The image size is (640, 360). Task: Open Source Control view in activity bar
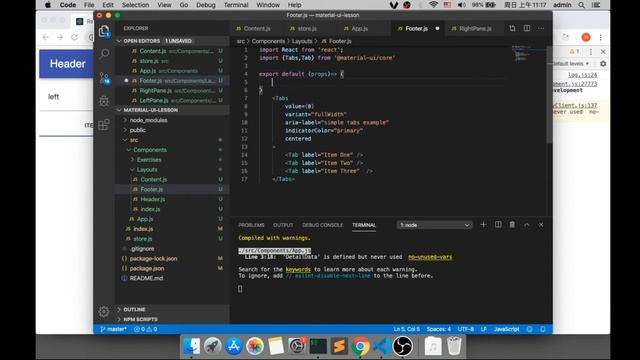point(104,78)
